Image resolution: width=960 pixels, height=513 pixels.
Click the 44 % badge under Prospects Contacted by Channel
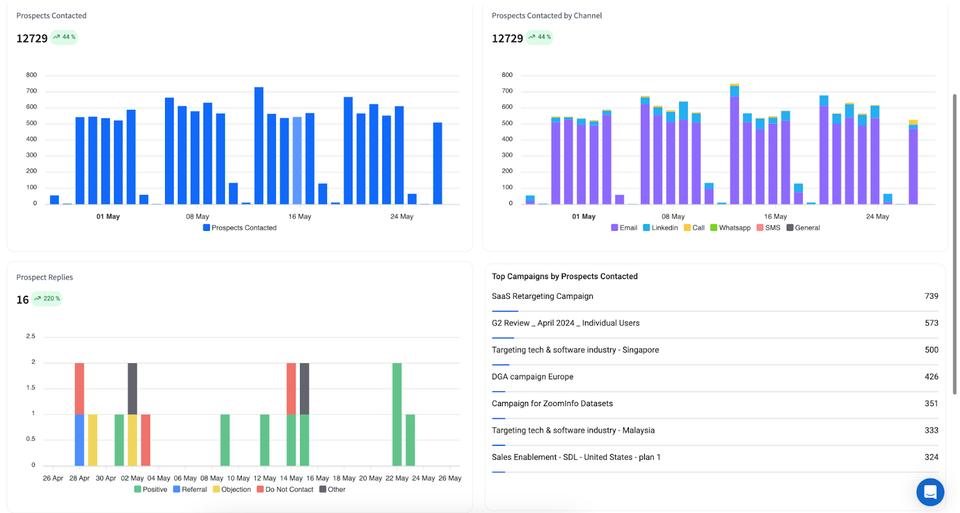click(x=539, y=37)
